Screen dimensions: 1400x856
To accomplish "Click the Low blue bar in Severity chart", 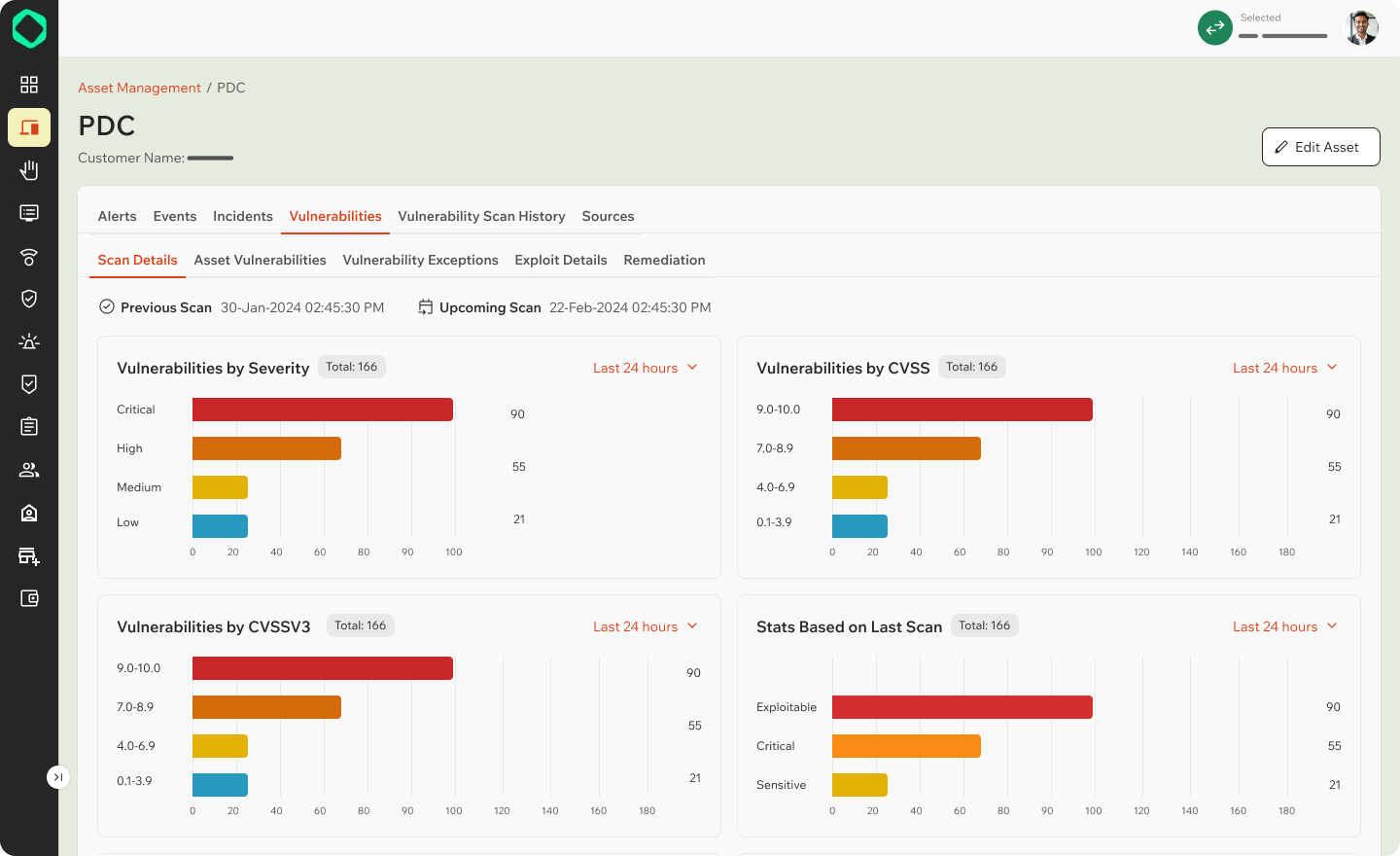I will click(220, 526).
